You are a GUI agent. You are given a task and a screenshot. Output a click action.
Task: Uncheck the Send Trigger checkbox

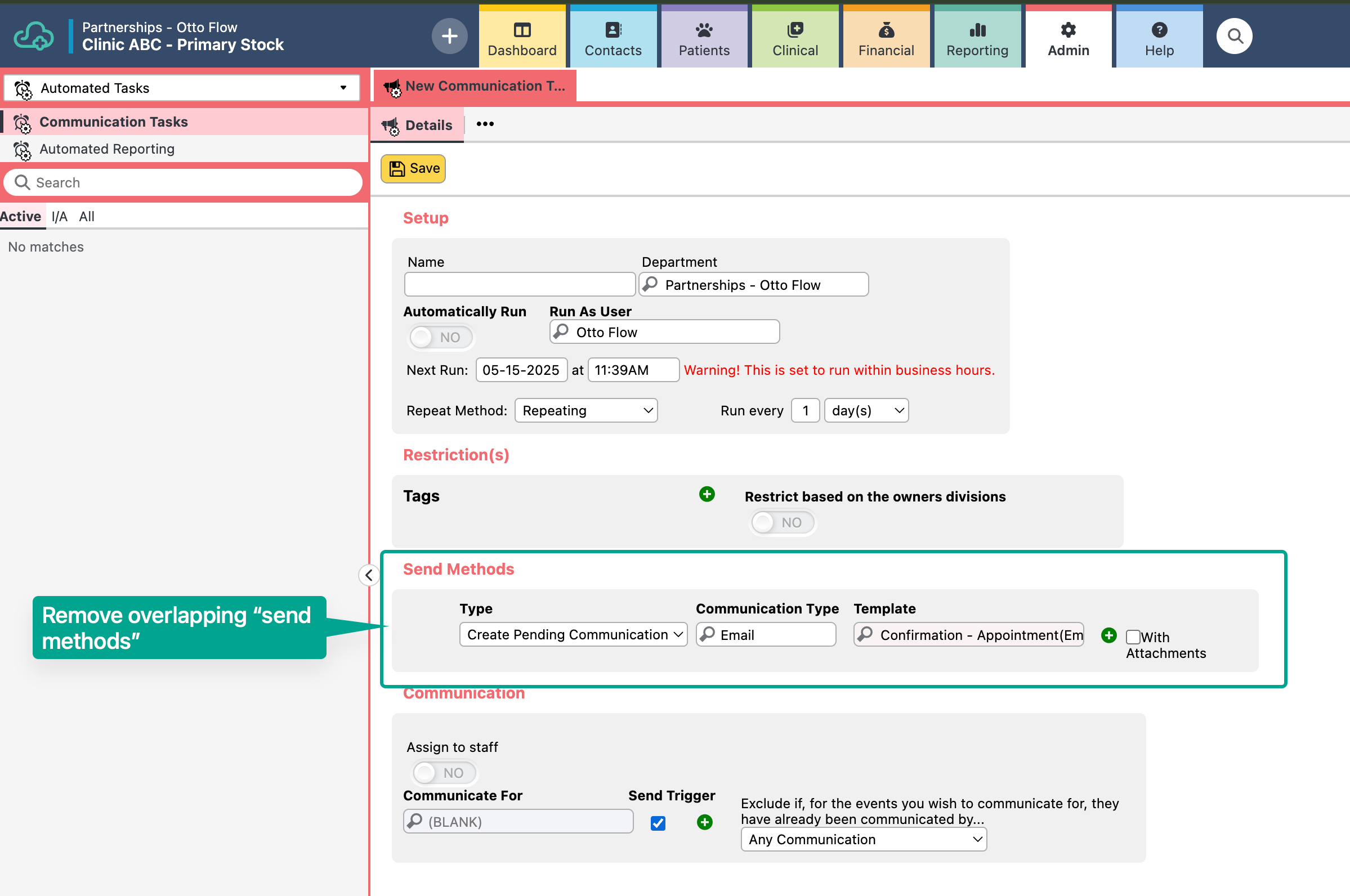(658, 823)
